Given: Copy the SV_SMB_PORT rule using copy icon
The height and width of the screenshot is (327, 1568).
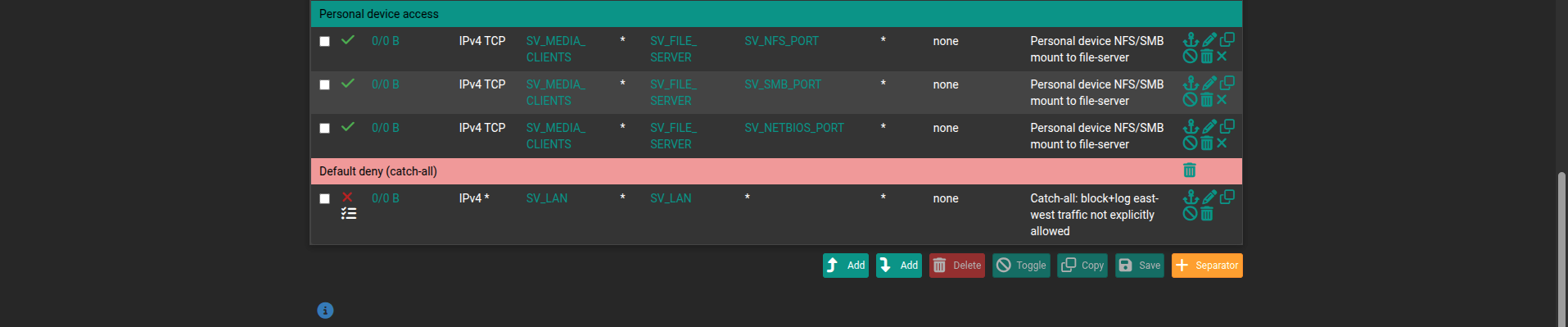Looking at the screenshot, I should click(1227, 83).
